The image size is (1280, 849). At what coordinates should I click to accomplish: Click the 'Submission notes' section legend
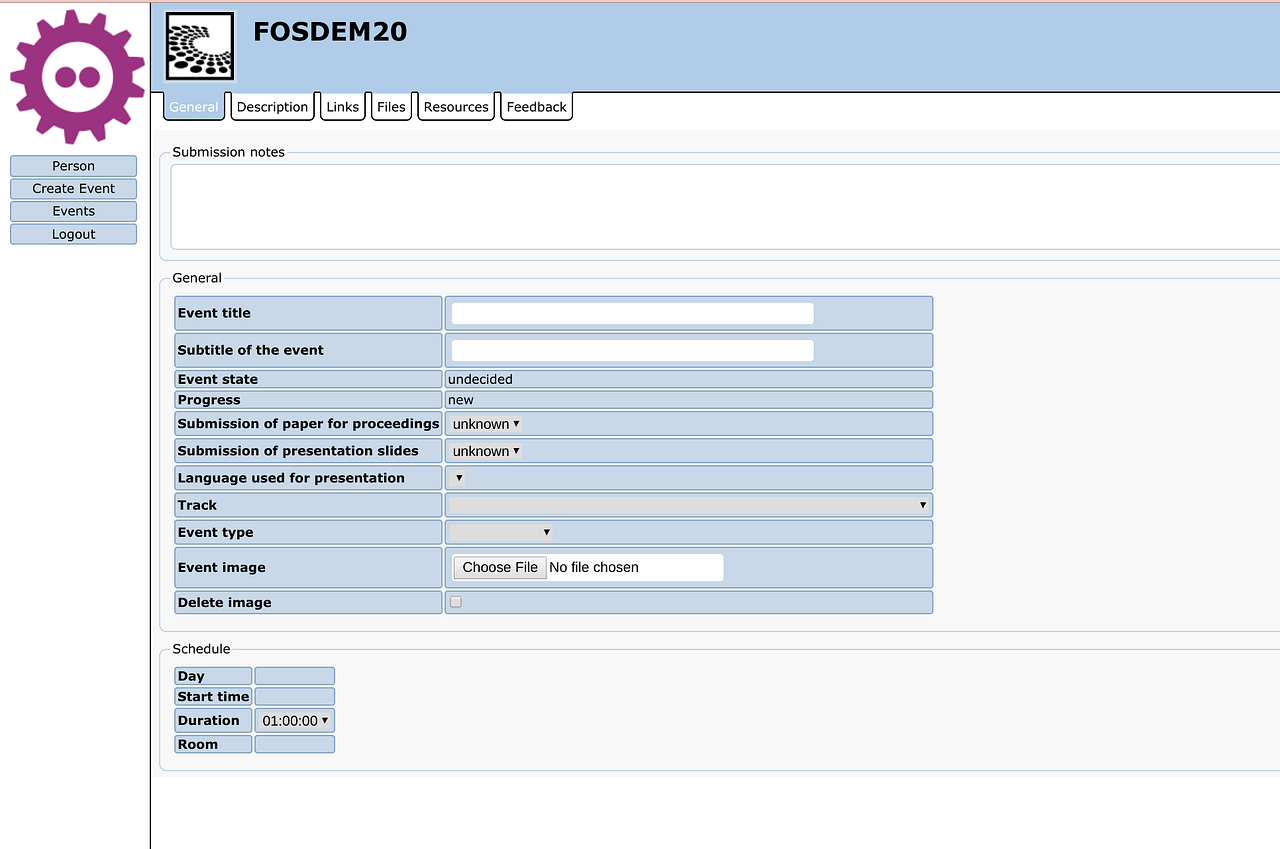point(229,152)
